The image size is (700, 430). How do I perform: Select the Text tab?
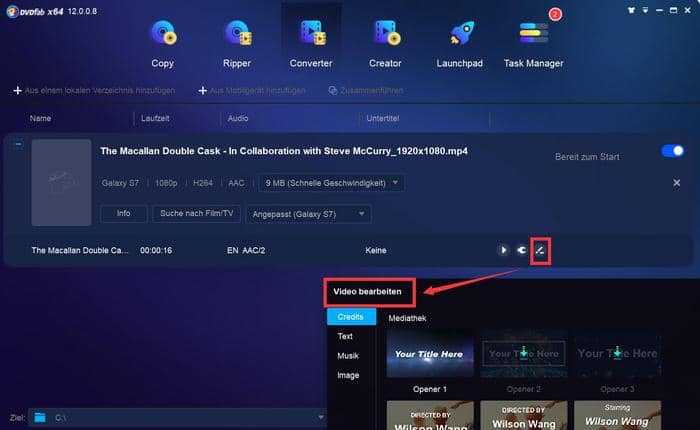coord(345,336)
